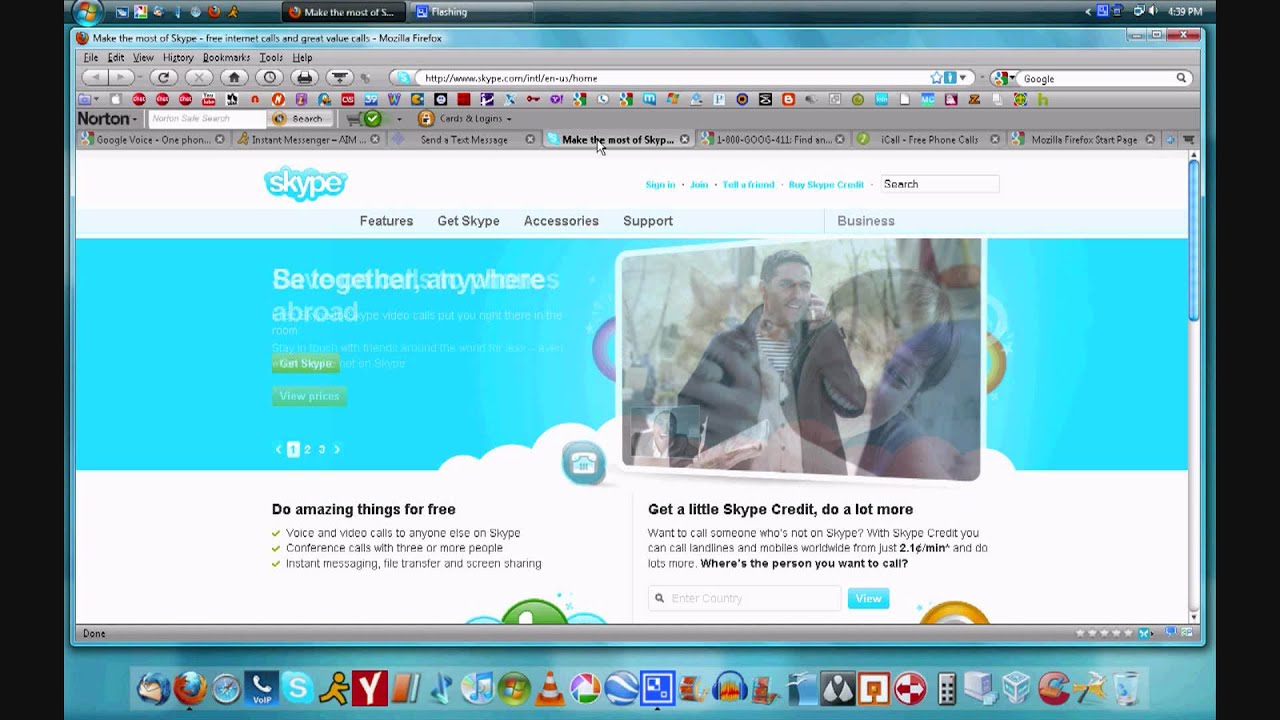Image resolution: width=1280 pixels, height=720 pixels.
Task: Go to the Firefox home page button
Action: 234,77
